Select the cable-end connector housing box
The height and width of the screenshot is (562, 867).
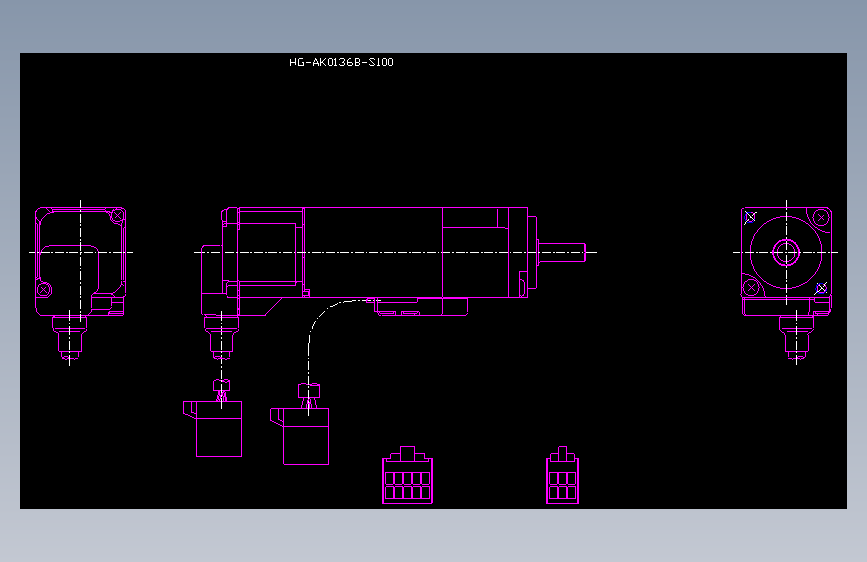click(x=300, y=436)
